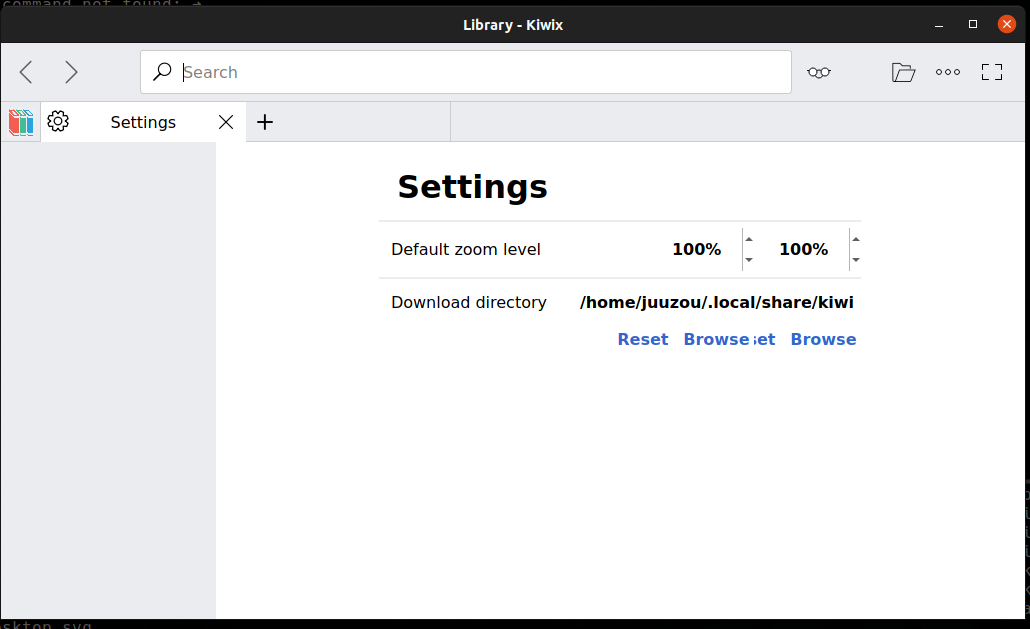Reset the download directory
Screen dimensions: 1030x629
click(642, 339)
